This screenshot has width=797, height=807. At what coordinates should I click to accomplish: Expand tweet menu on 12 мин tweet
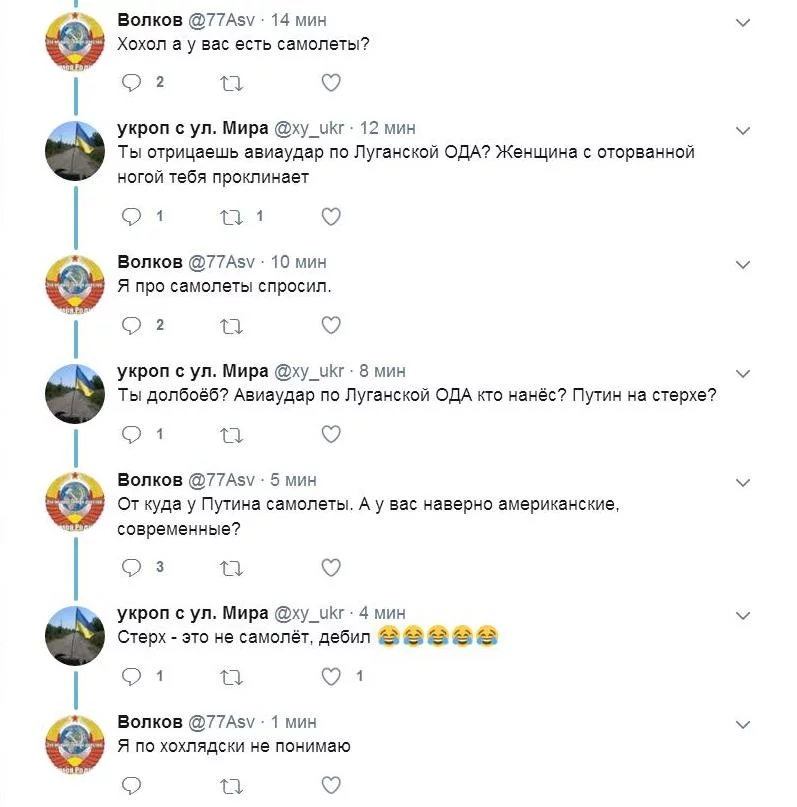tap(743, 131)
